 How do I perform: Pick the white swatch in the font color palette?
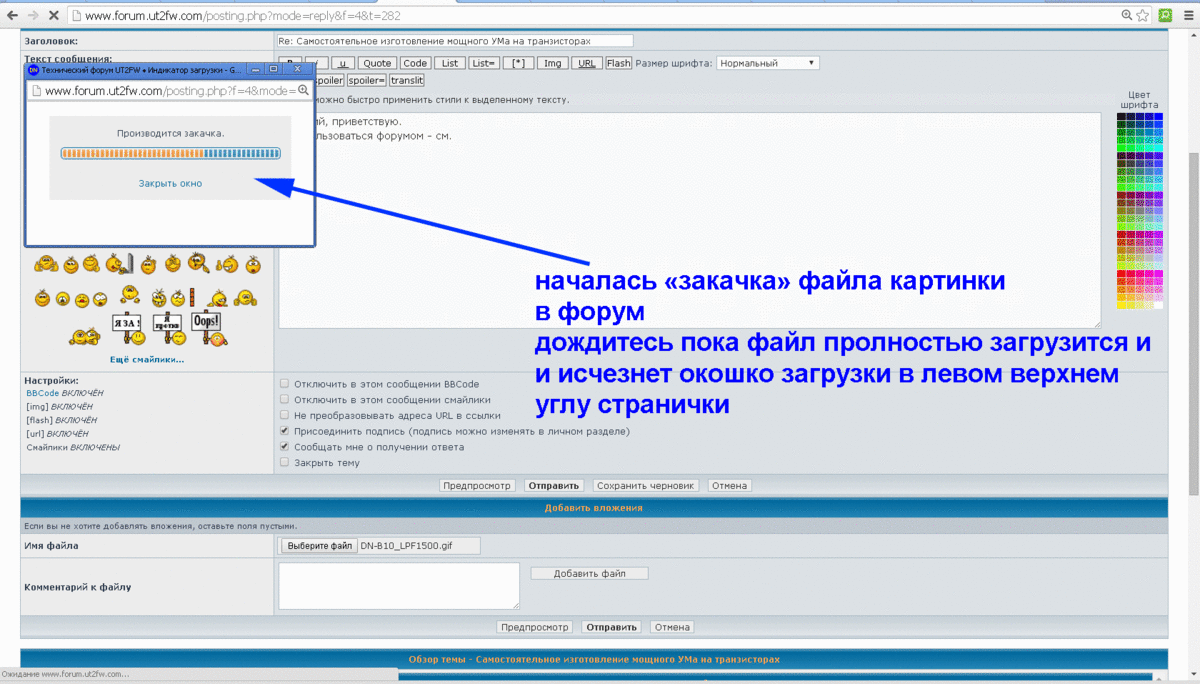(x=1159, y=306)
